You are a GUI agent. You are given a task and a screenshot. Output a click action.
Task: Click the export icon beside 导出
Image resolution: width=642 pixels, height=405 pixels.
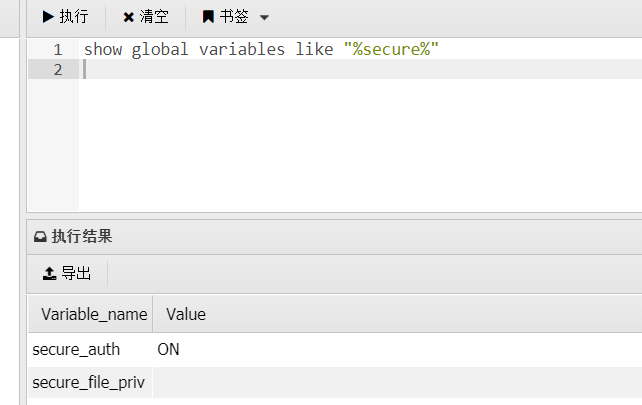coord(49,273)
